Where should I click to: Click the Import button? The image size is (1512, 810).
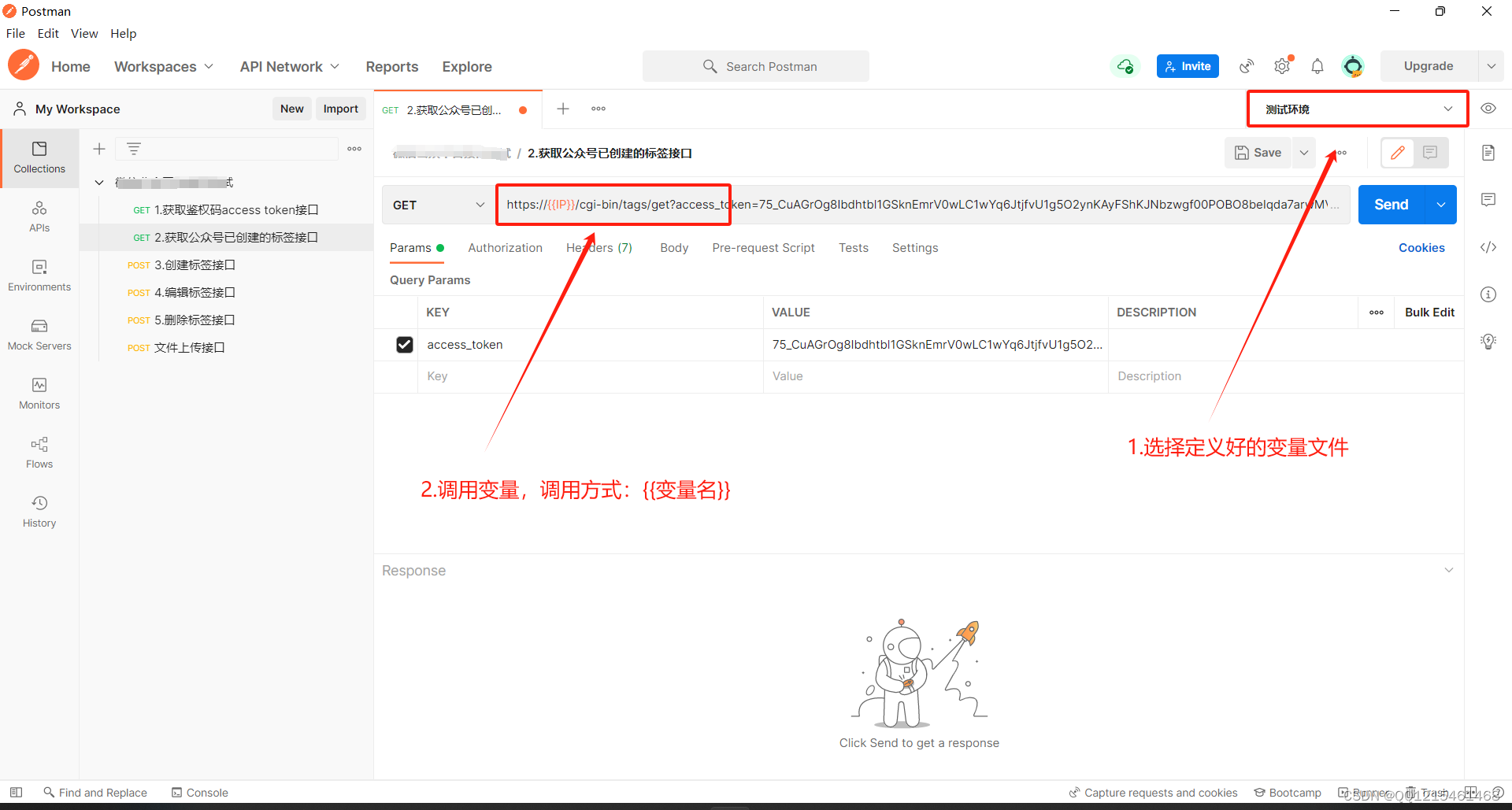pyautogui.click(x=341, y=109)
